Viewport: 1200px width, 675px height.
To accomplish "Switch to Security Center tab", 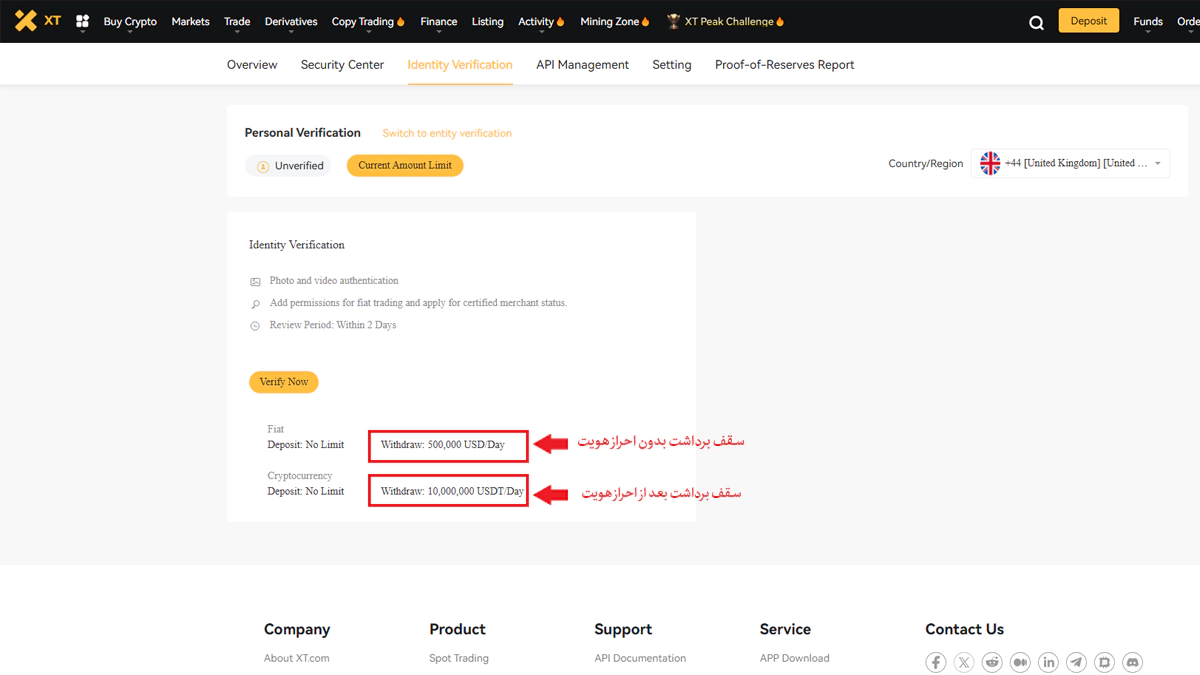I will click(342, 64).
